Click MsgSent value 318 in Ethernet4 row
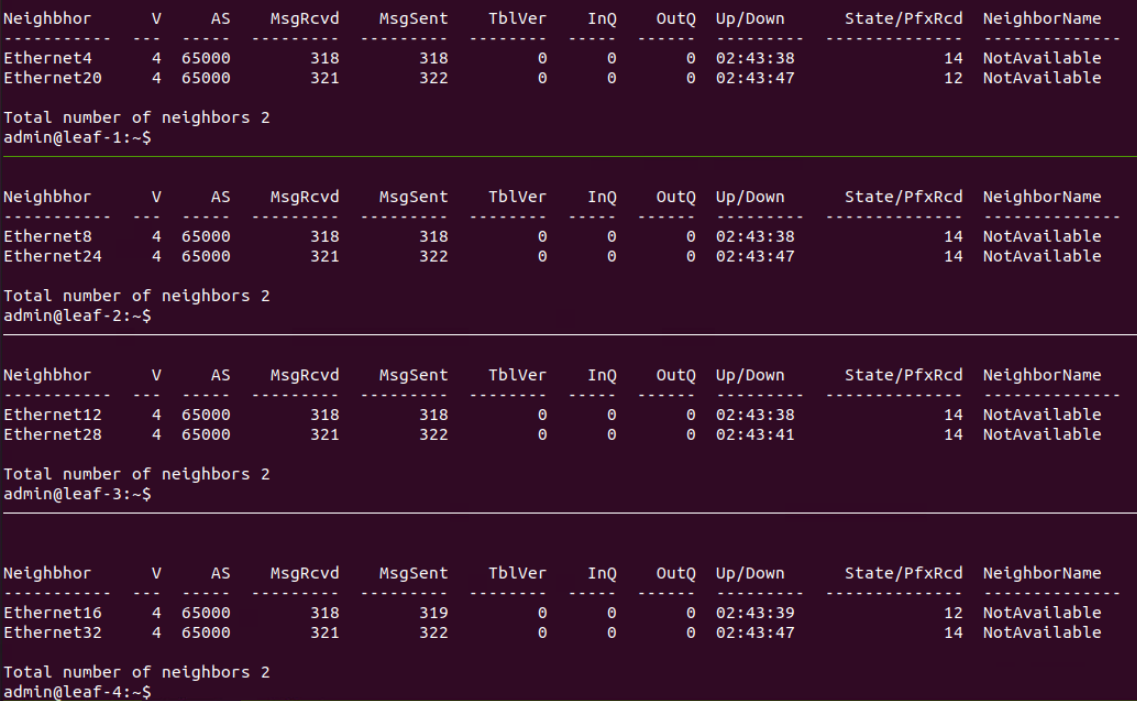1137x701 pixels. [434, 58]
